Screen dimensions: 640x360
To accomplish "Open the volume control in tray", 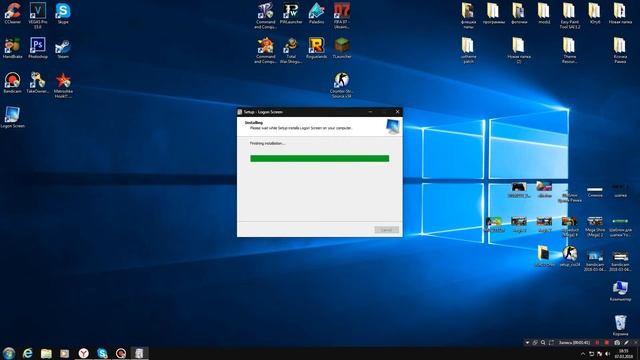I will point(608,353).
